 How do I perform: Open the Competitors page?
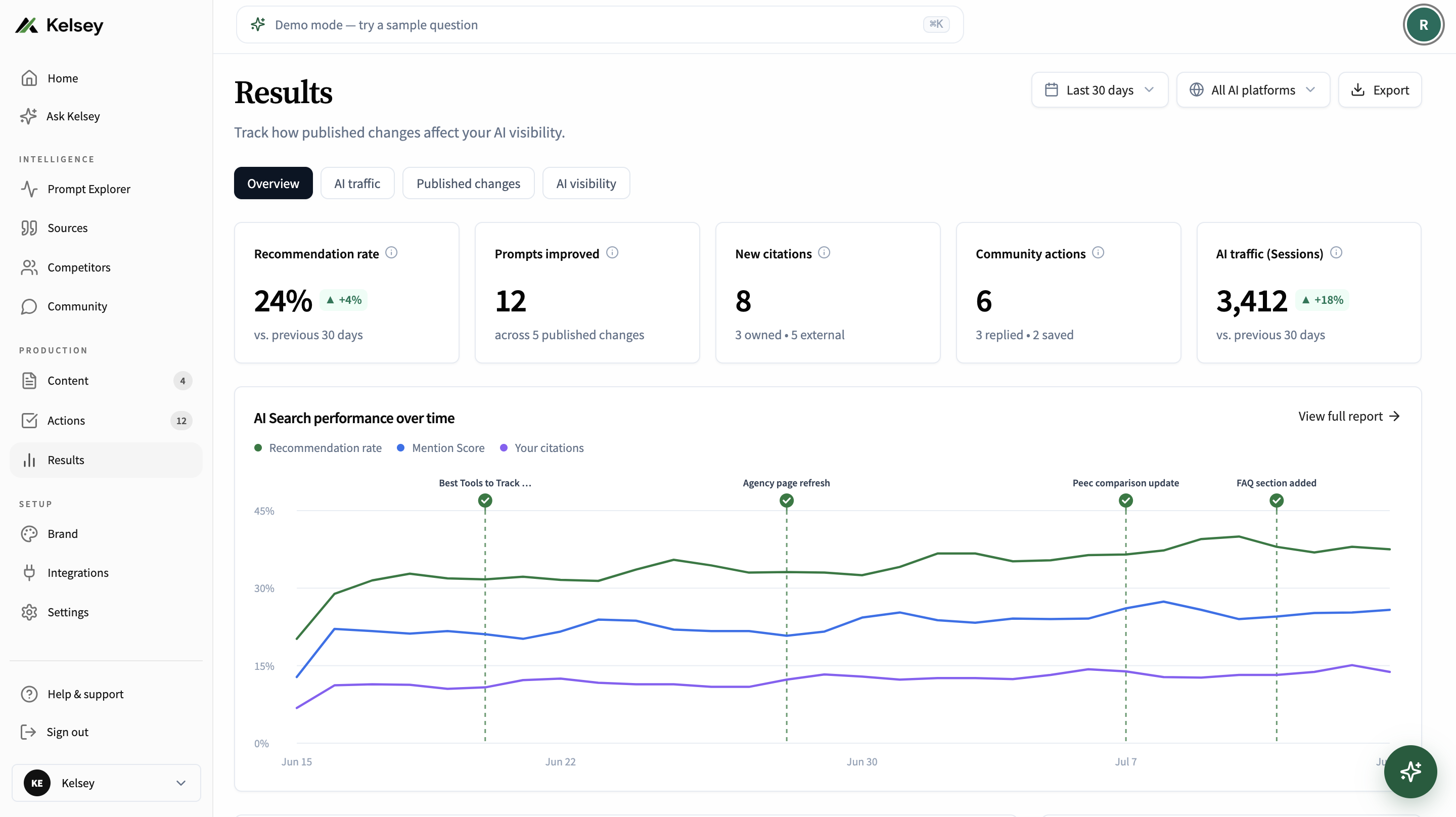(106, 267)
